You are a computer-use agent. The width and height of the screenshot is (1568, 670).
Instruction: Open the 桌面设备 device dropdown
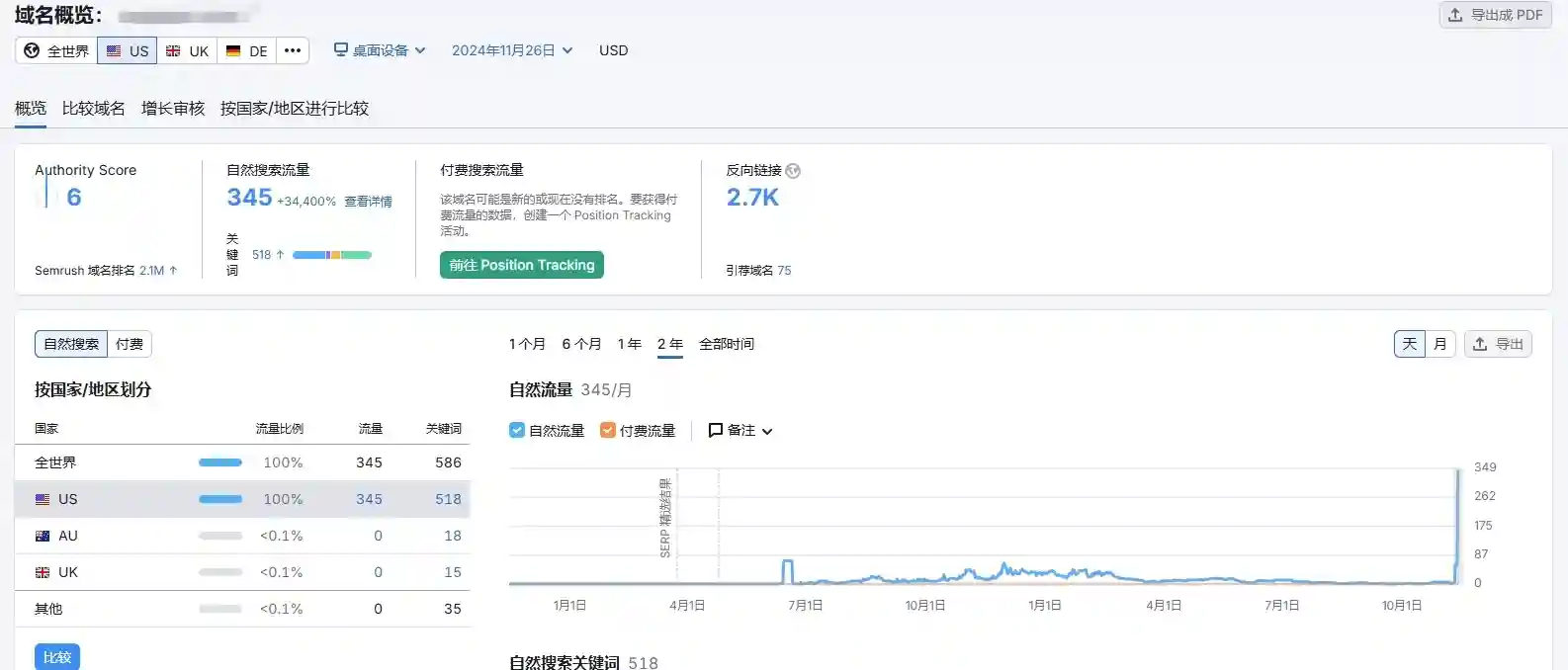click(380, 50)
